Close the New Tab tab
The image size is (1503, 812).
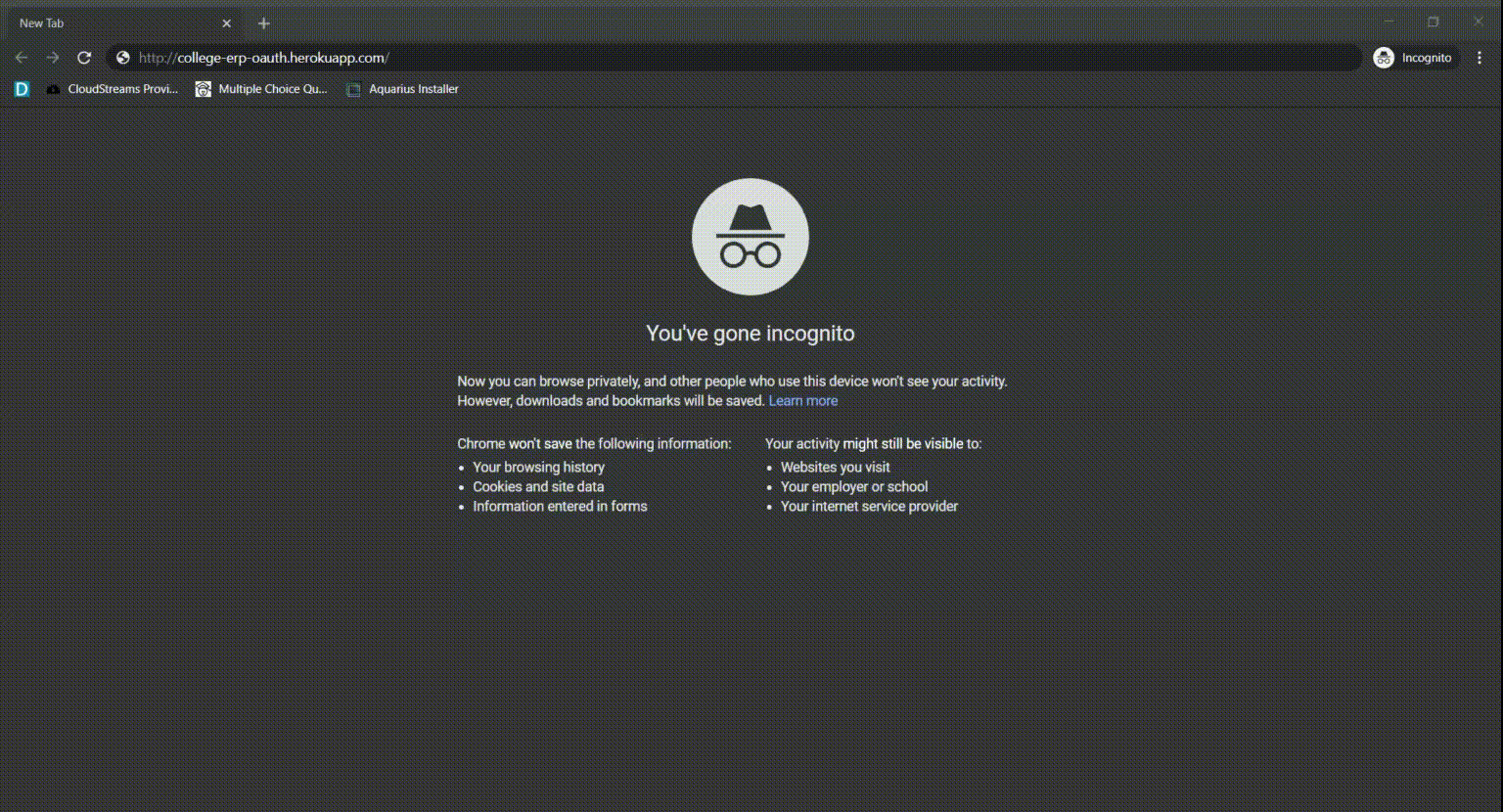[x=227, y=23]
